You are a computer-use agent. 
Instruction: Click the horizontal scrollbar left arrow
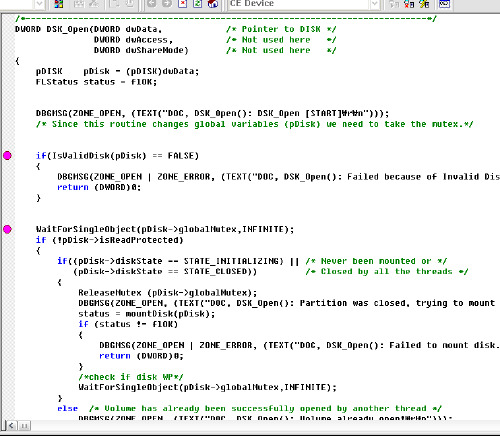[x=11, y=425]
